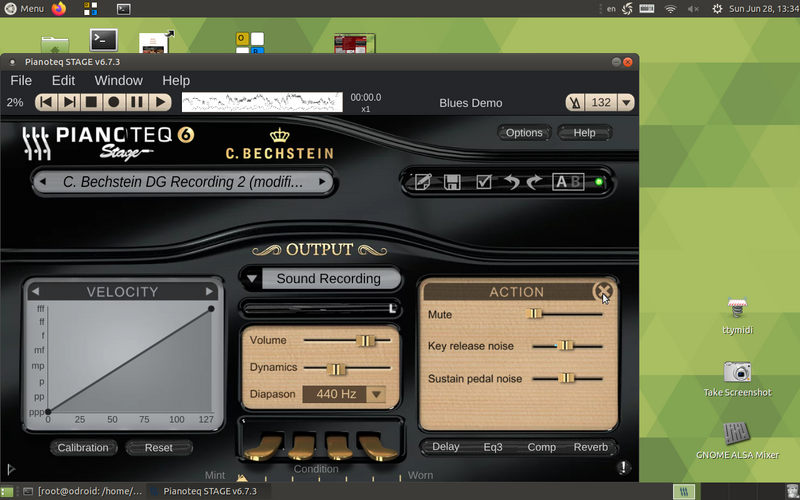Click the redo arrow icon
Viewport: 800px width, 500px height.
(x=534, y=182)
